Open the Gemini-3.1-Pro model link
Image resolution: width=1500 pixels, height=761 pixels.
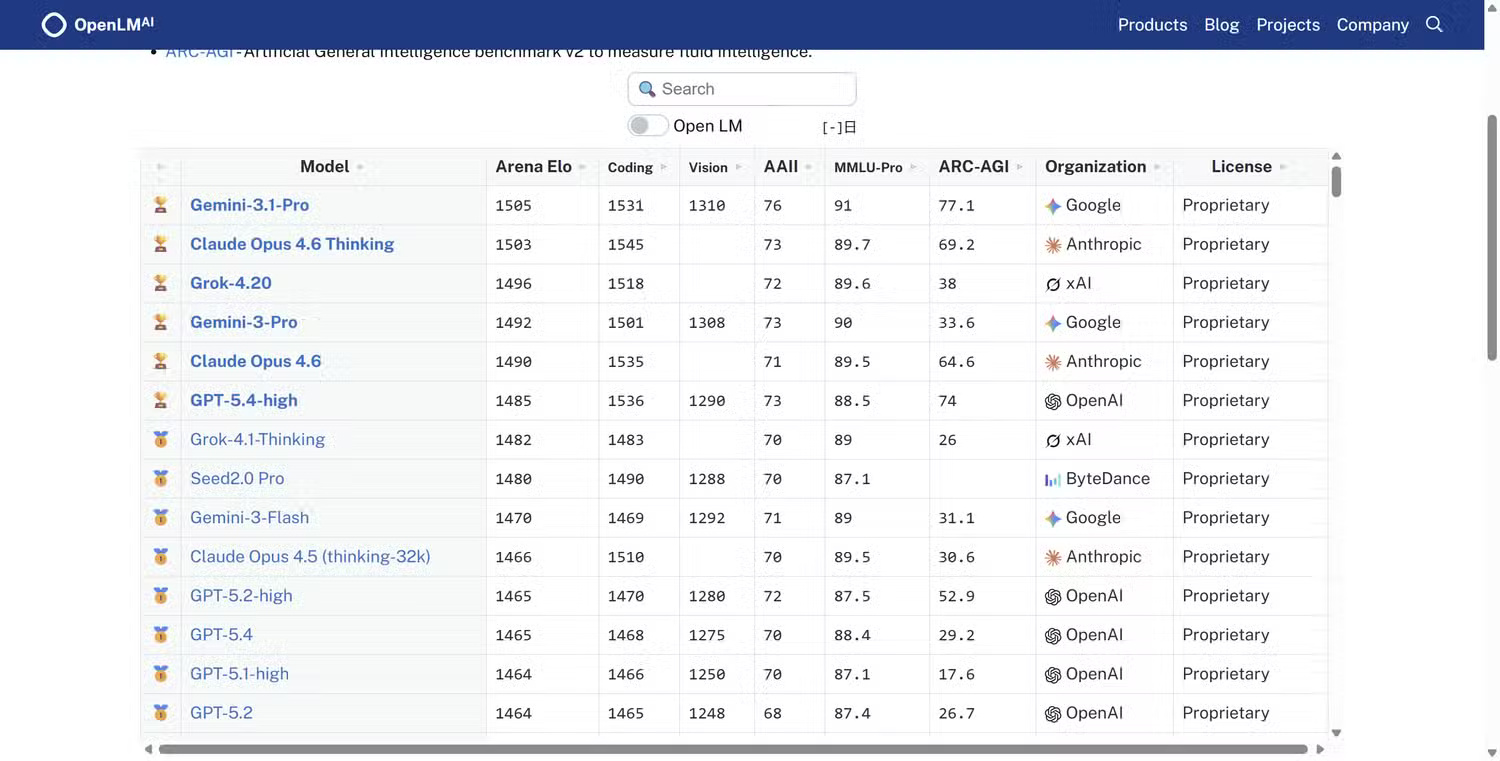[249, 205]
